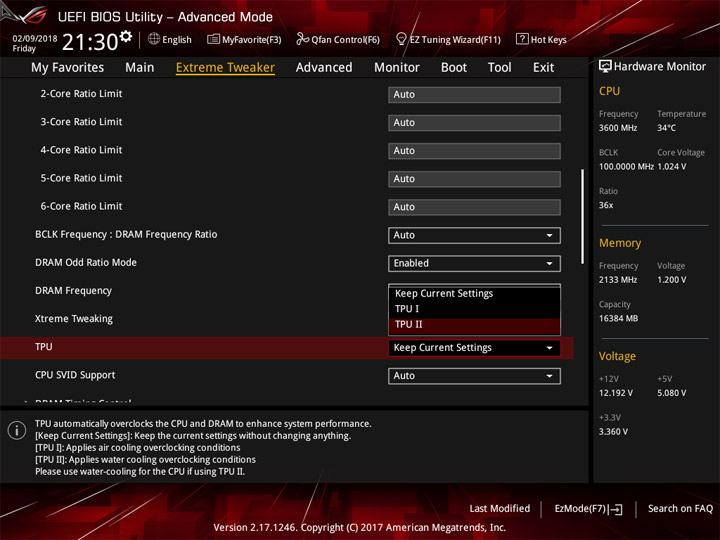The image size is (720, 540).
Task: Open BCLK:DRAM Frequency Ratio dropdown
Action: point(474,235)
